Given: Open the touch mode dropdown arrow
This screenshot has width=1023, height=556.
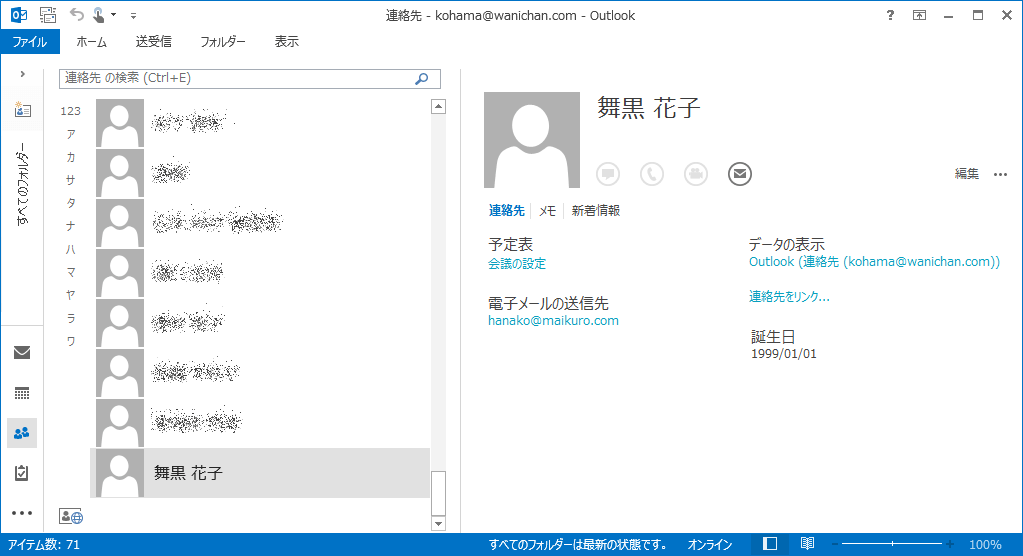Looking at the screenshot, I should pos(114,15).
